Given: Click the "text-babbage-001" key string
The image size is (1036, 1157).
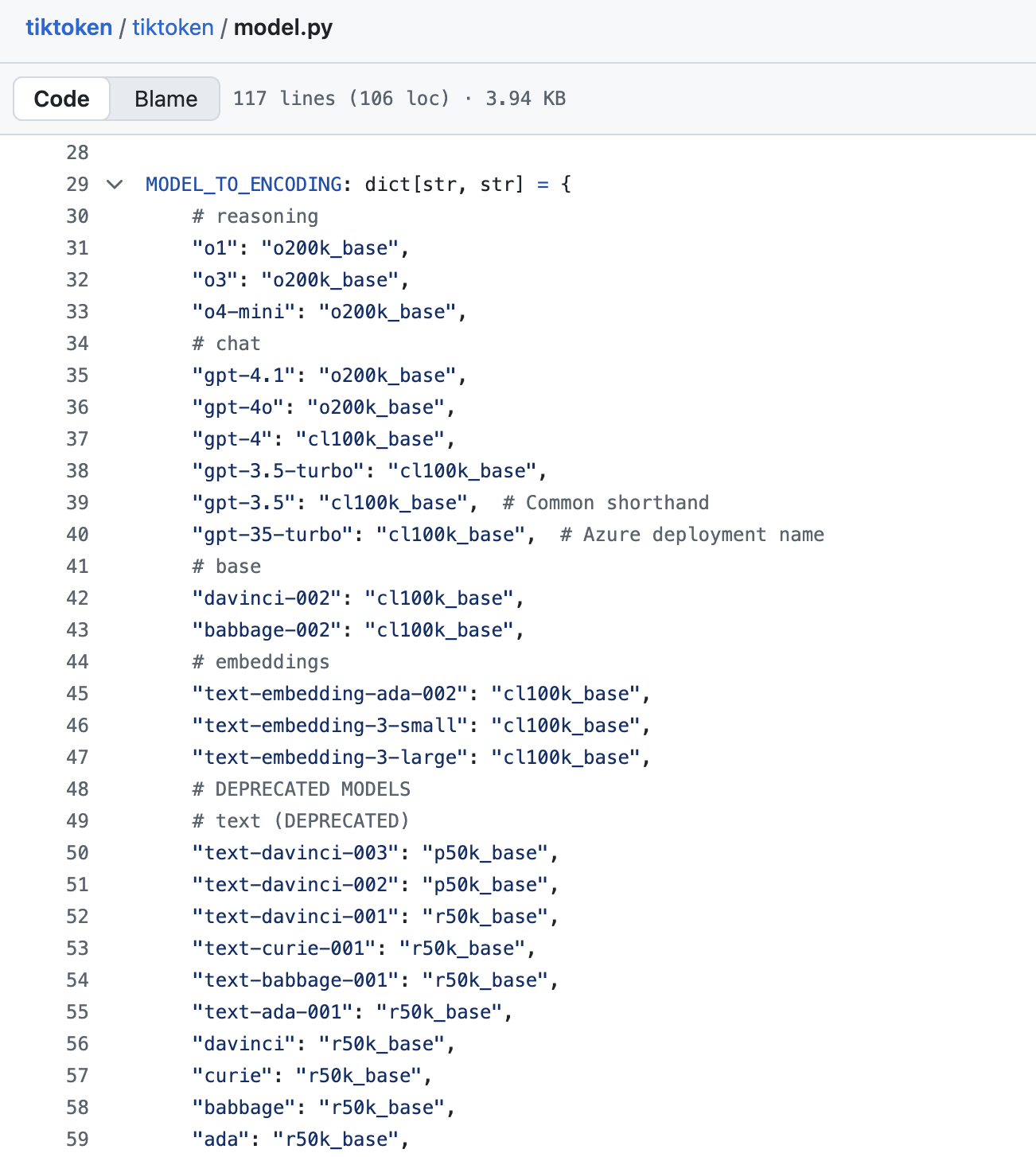Looking at the screenshot, I should [x=296, y=980].
